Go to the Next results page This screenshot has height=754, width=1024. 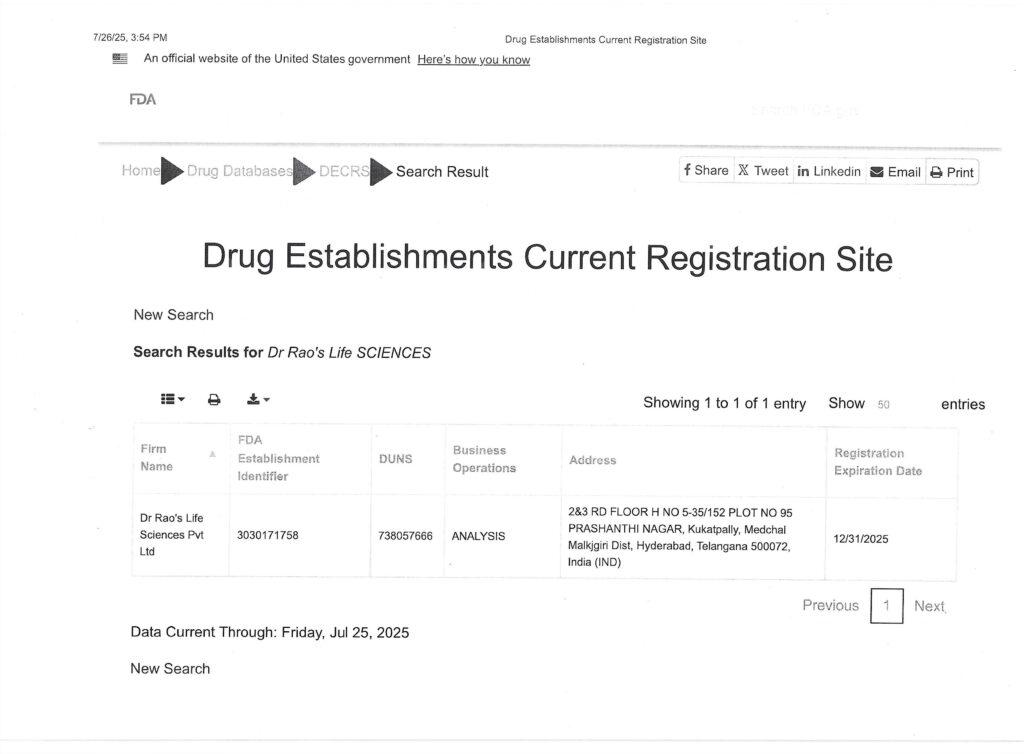(x=928, y=606)
